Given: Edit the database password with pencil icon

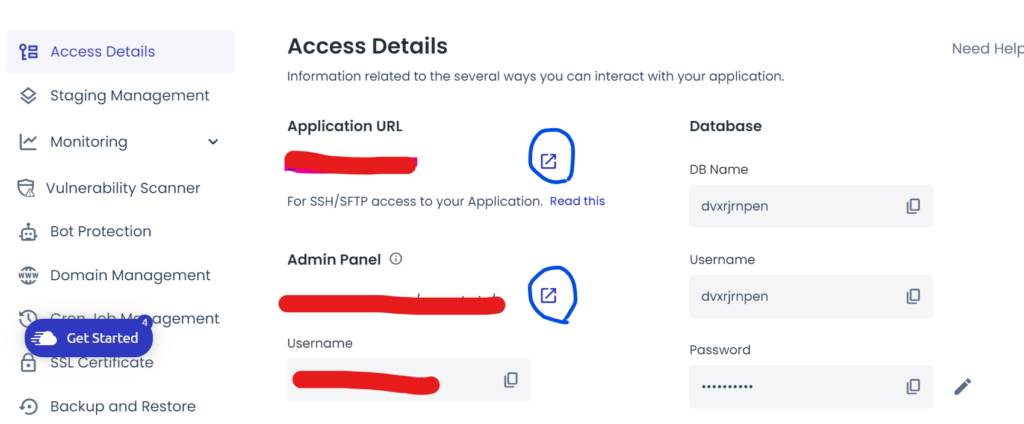Looking at the screenshot, I should [962, 387].
